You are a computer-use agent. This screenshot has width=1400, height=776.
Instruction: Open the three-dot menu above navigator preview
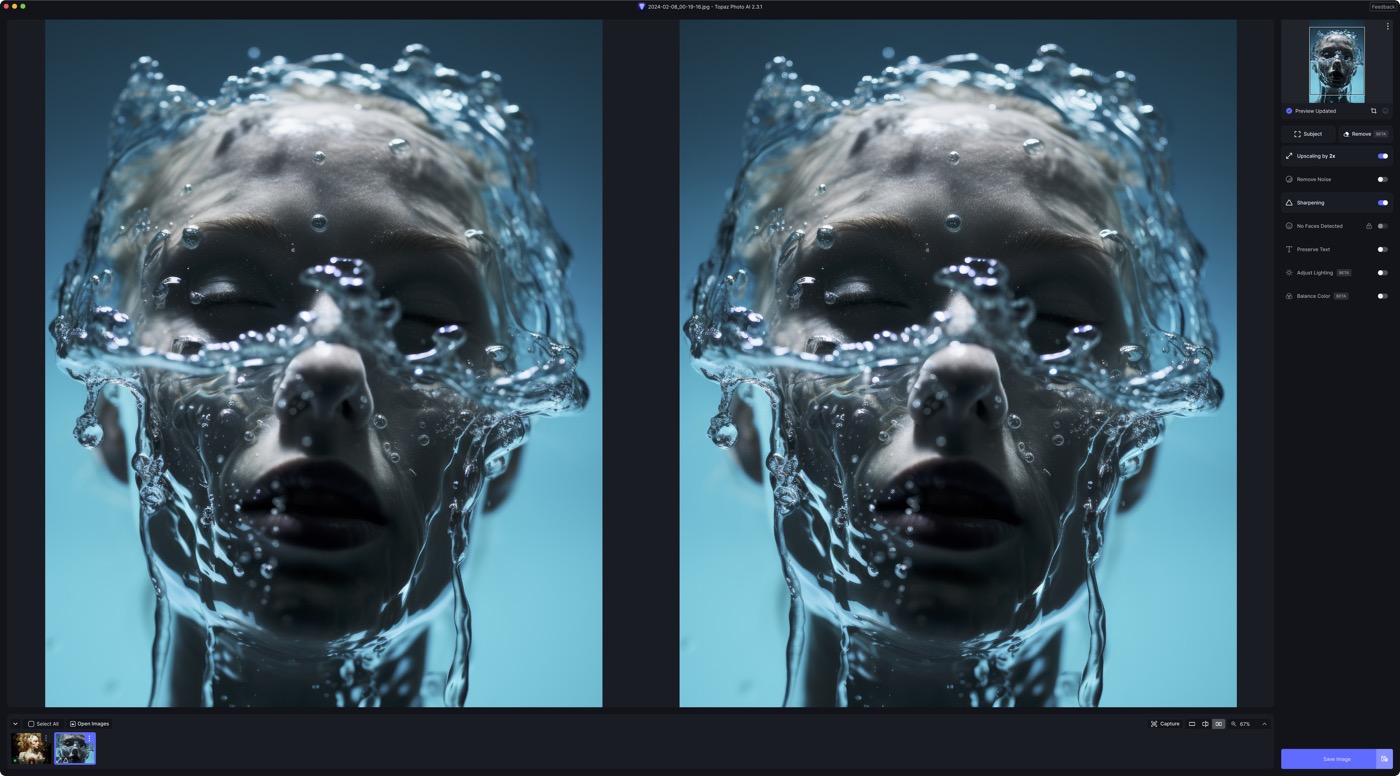(x=1387, y=27)
